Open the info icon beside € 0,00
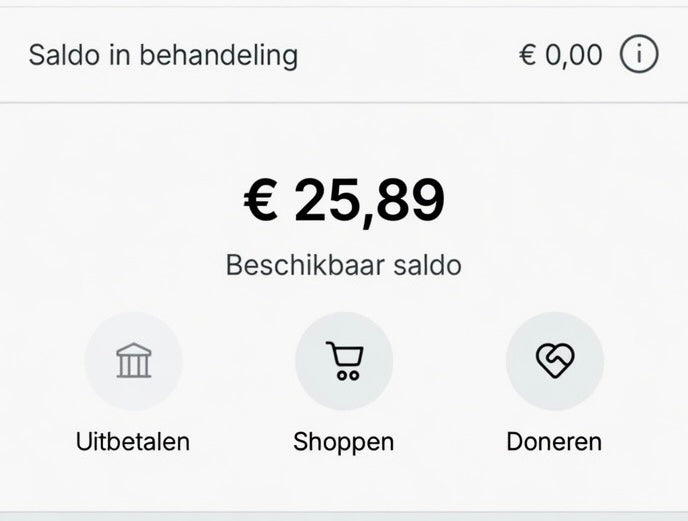 click(x=639, y=54)
